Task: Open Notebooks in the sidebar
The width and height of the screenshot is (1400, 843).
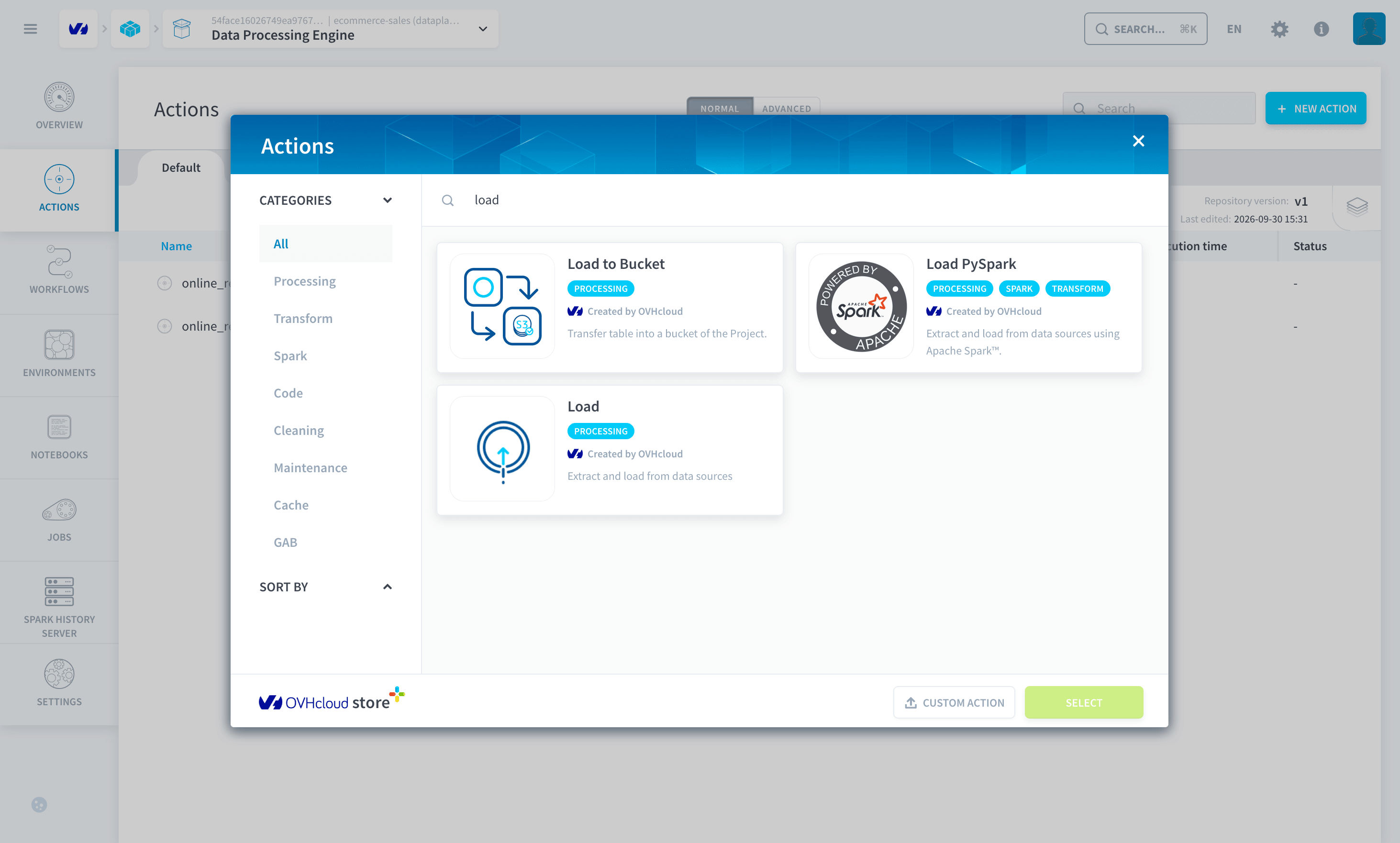Action: coord(59,437)
